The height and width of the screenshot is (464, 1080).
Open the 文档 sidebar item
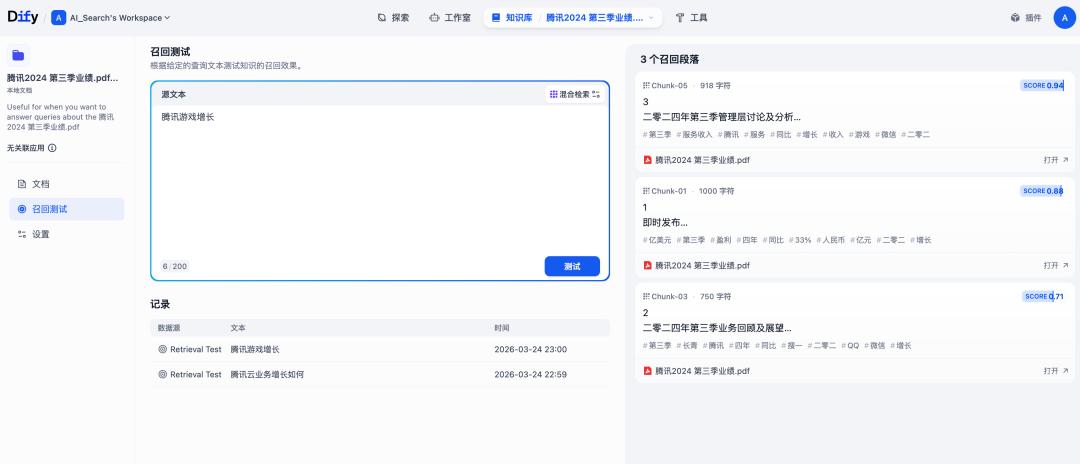coord(67,184)
